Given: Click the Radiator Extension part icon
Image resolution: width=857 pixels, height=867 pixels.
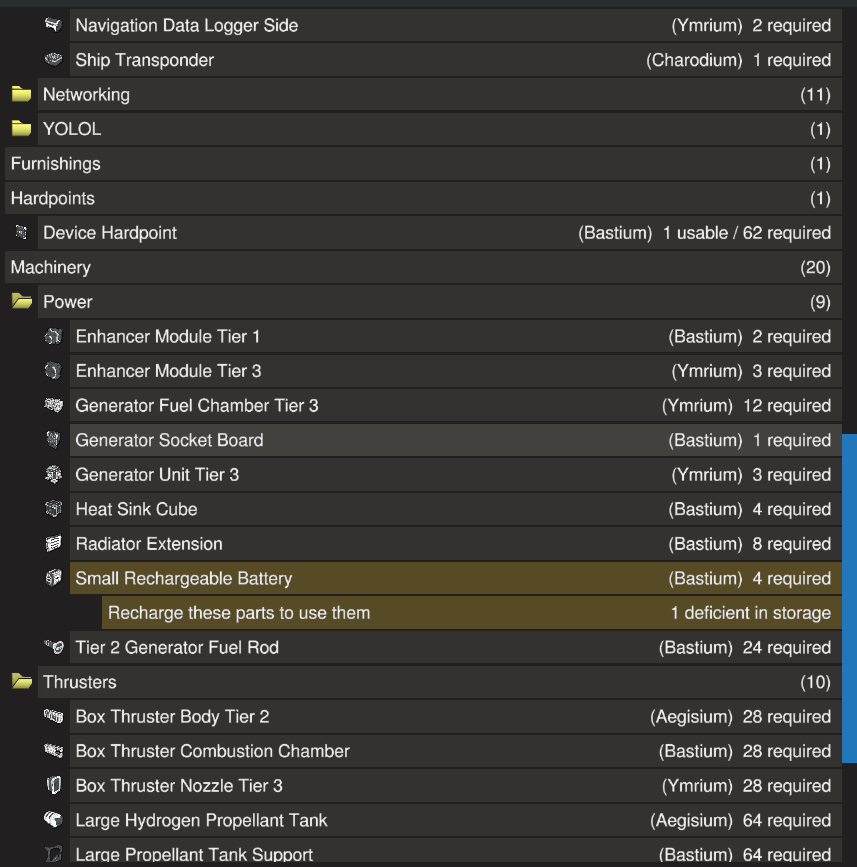Looking at the screenshot, I should pos(54,544).
